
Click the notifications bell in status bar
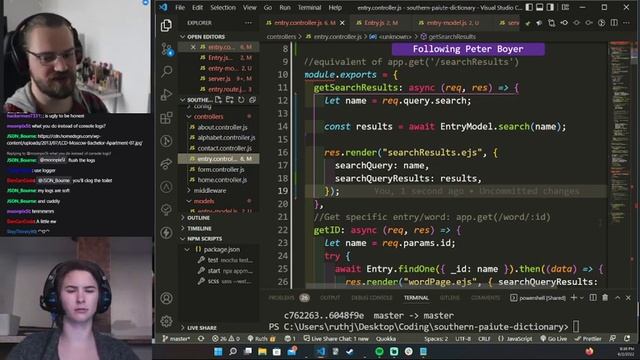[627, 338]
